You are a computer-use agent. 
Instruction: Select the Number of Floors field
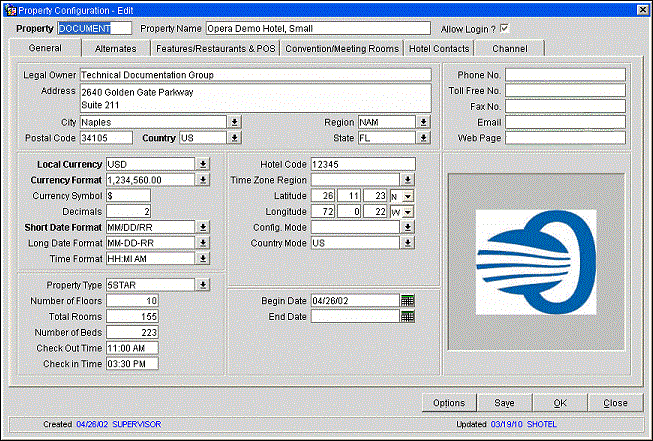point(133,300)
